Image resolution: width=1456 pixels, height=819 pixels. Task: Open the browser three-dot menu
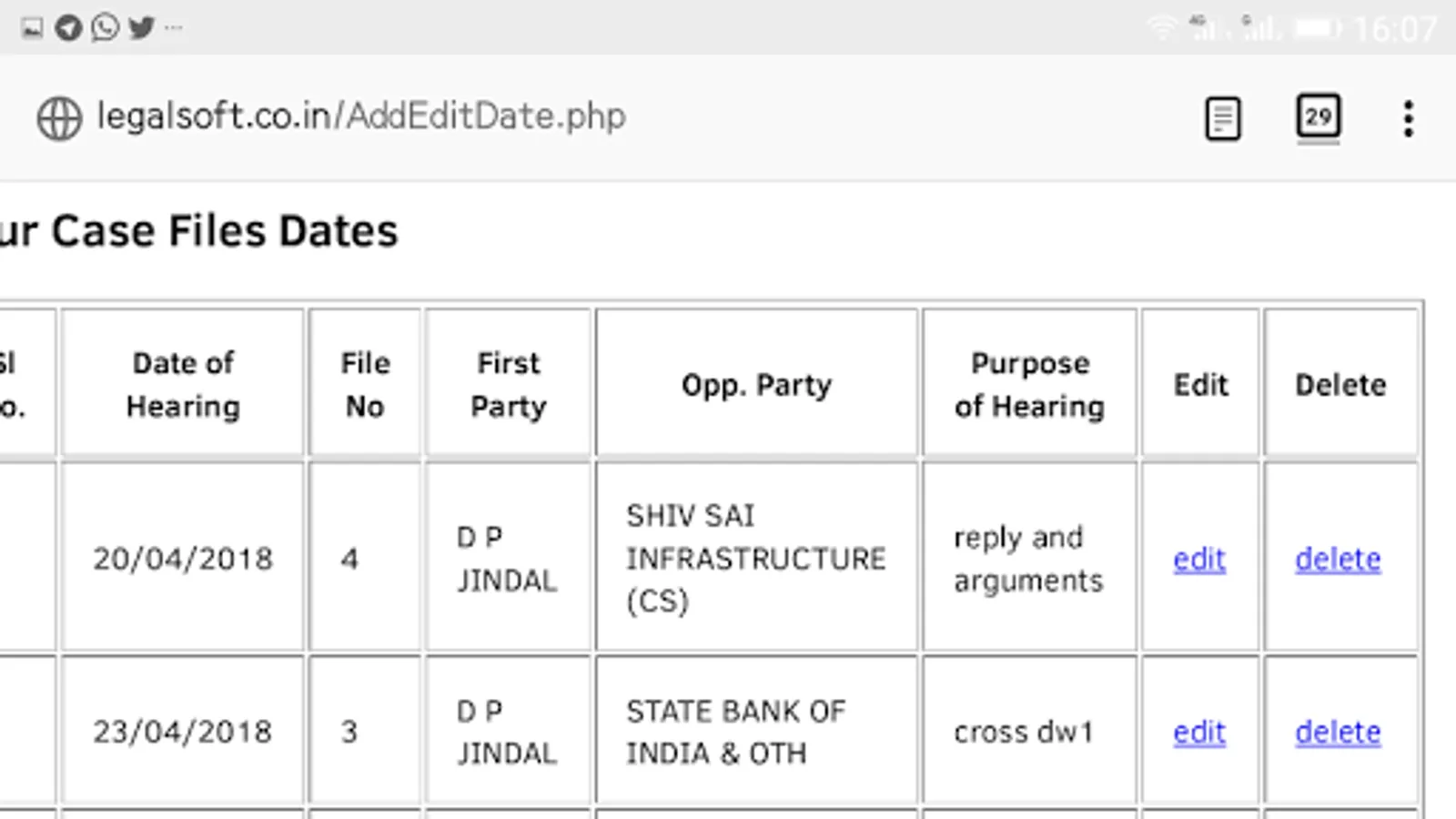(1408, 119)
